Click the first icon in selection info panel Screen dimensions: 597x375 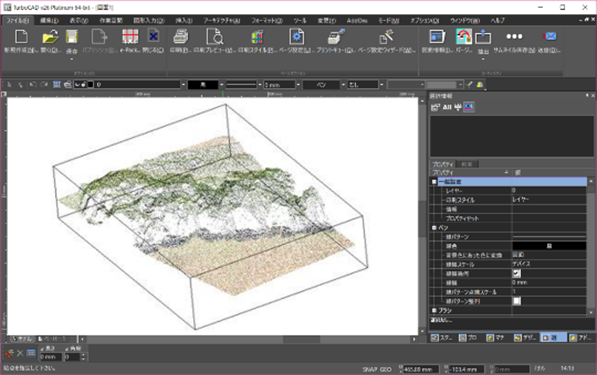click(x=435, y=107)
